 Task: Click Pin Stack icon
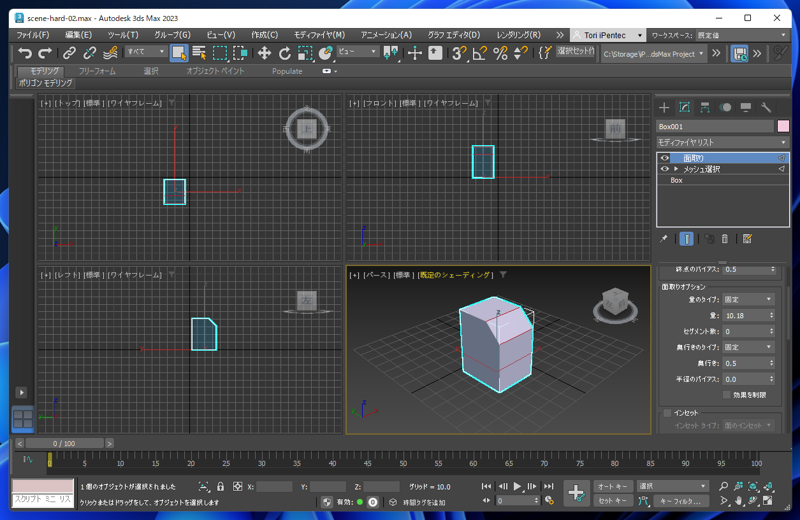click(x=663, y=238)
